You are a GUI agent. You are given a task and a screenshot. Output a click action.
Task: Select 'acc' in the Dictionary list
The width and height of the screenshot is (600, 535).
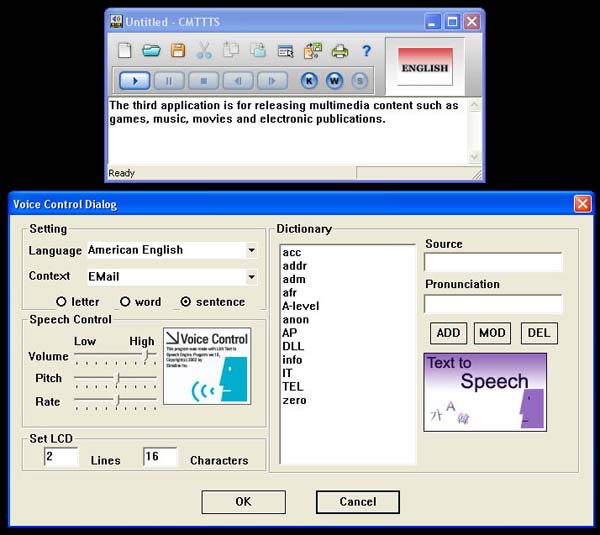pos(292,253)
